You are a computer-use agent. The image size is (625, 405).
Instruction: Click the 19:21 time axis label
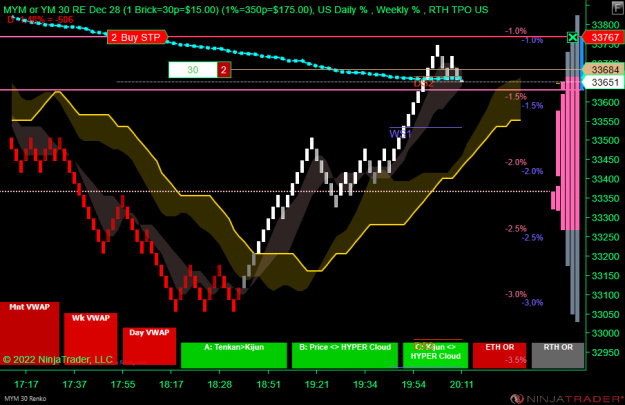[x=316, y=385]
